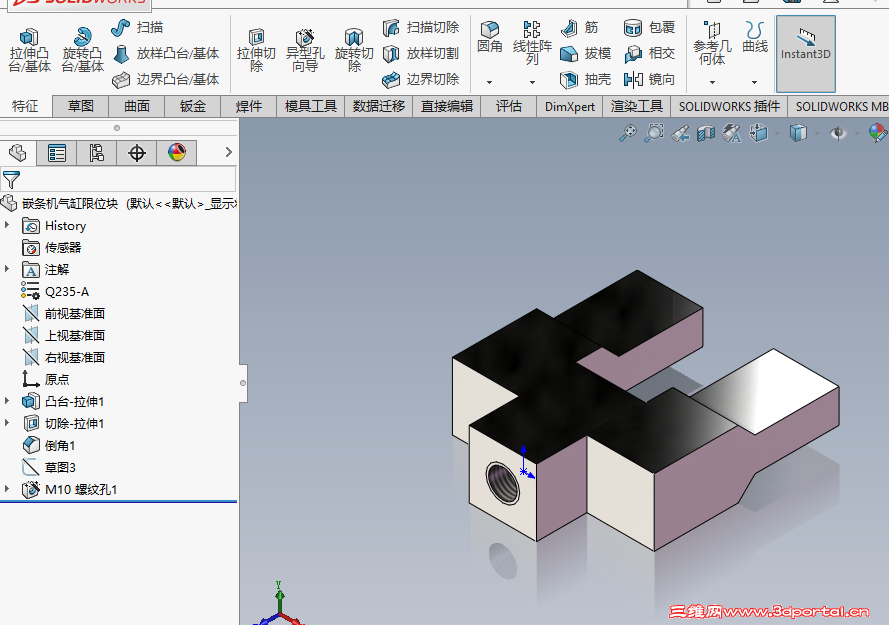Switch to the 草图 sketch tab

click(81, 106)
